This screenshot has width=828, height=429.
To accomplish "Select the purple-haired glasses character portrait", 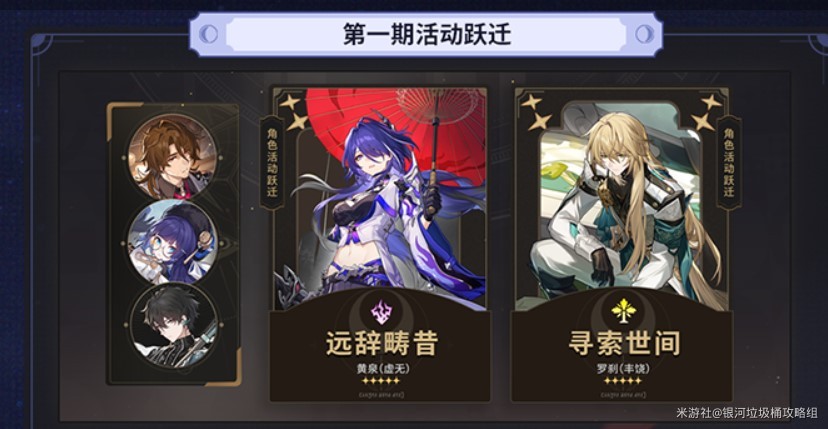I will coord(172,243).
